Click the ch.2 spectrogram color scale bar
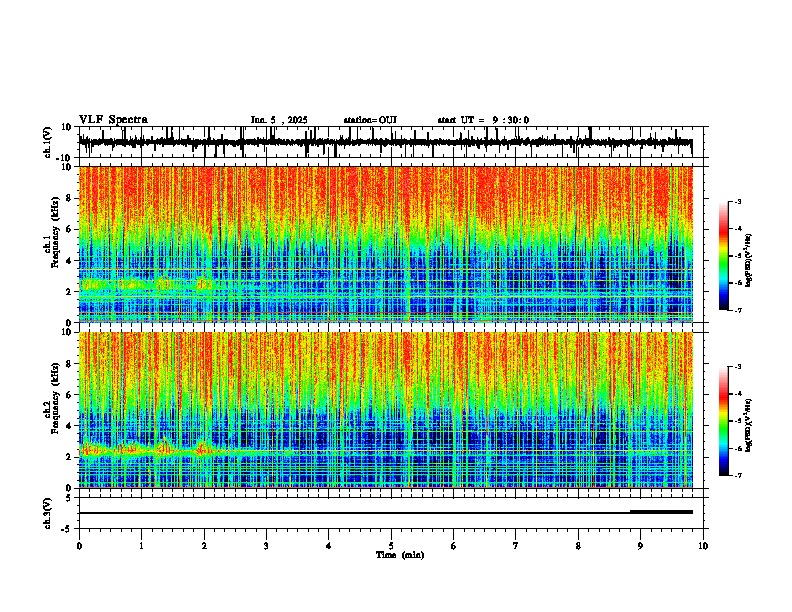 pos(723,421)
